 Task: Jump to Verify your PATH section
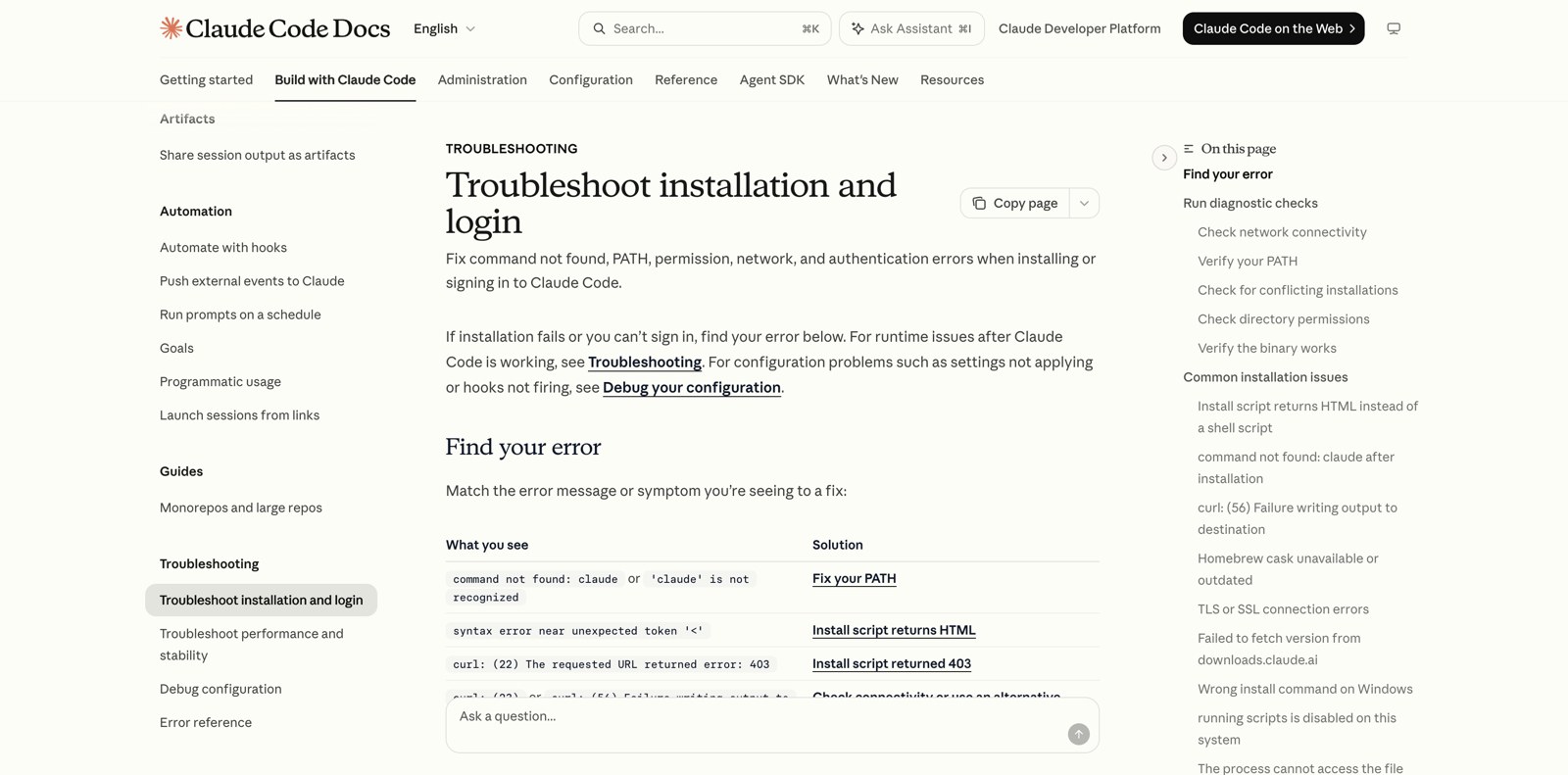(1248, 261)
